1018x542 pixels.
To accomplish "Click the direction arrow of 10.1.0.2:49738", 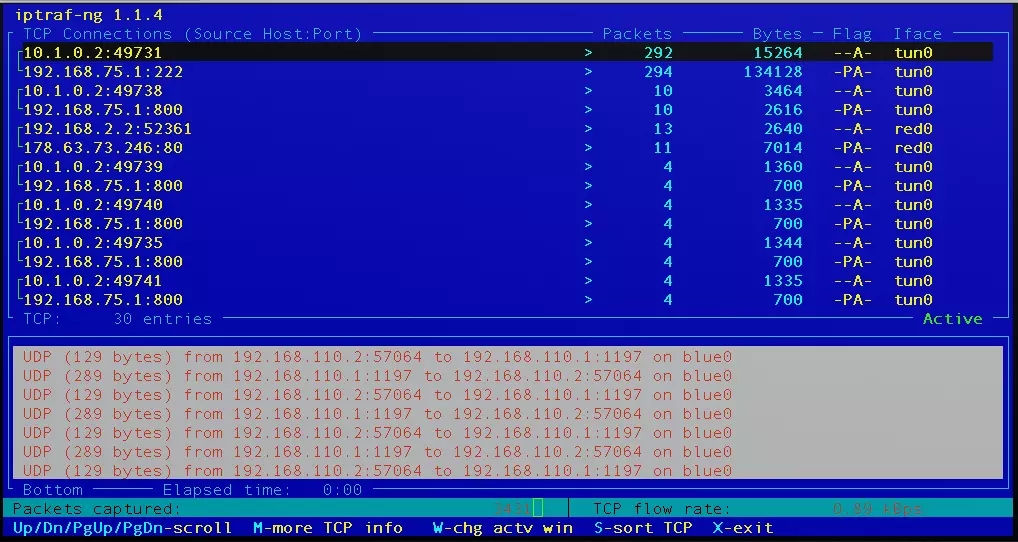I will pyautogui.click(x=588, y=91).
